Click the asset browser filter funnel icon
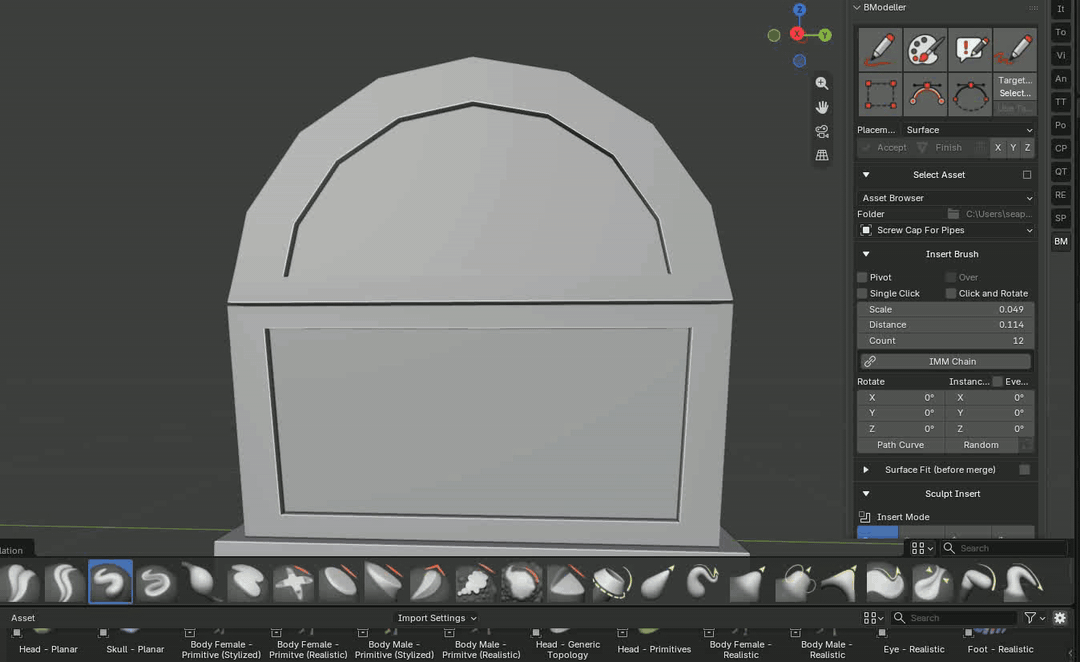Viewport: 1080px width, 662px height. (1030, 618)
